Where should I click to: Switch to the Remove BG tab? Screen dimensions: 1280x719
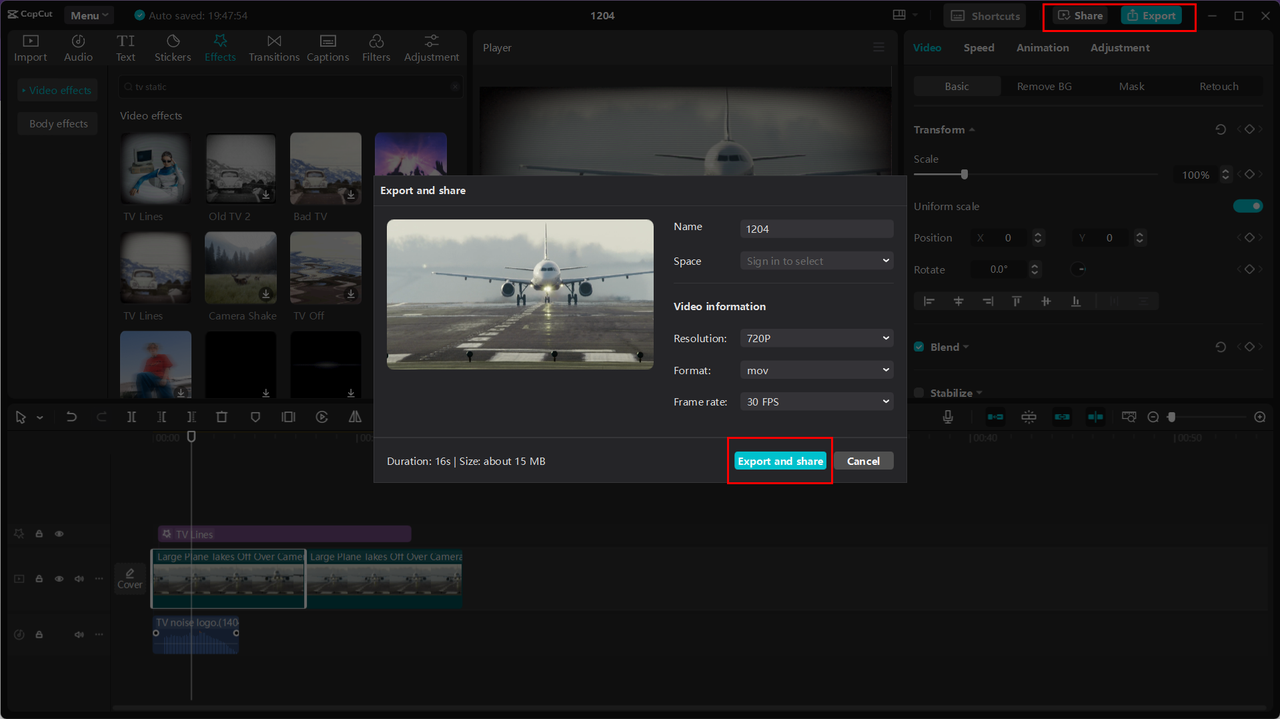pos(1044,86)
